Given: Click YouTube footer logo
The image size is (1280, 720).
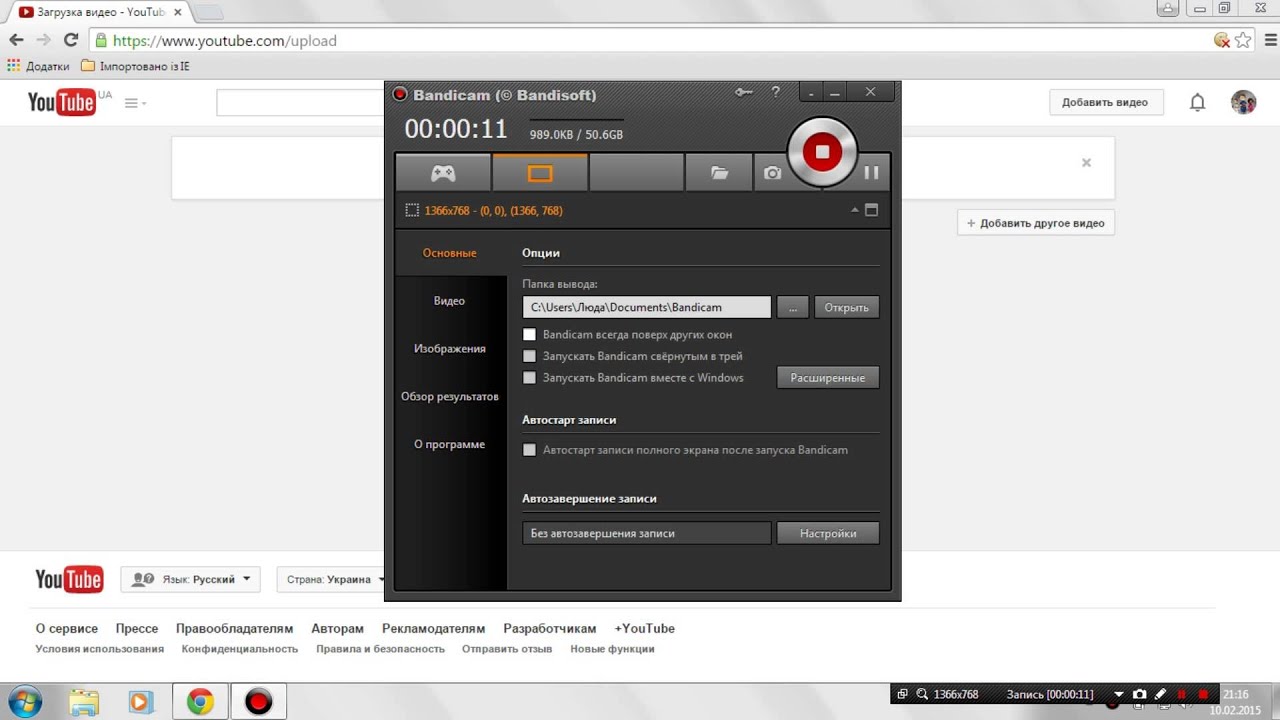Looking at the screenshot, I should coord(69,580).
